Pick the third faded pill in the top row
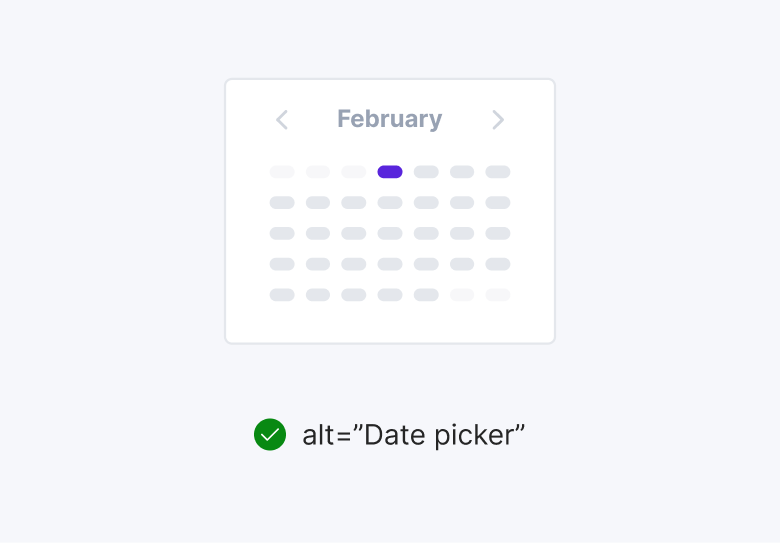The image size is (780, 543). pyautogui.click(x=354, y=172)
